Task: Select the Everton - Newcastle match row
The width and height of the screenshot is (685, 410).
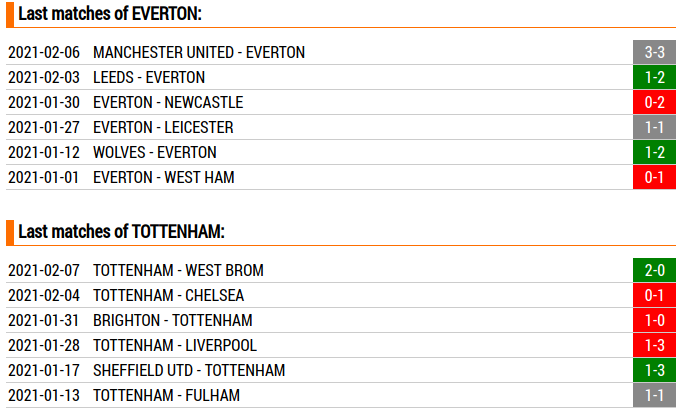Action: [167, 102]
